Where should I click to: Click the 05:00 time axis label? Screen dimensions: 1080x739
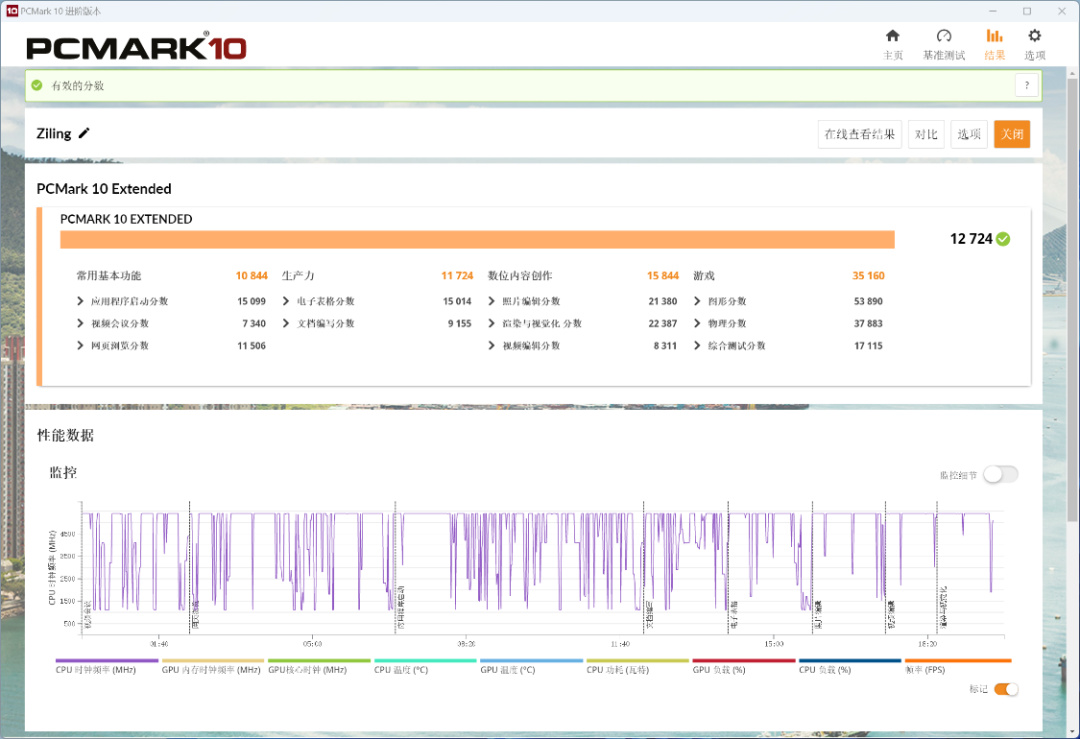(312, 644)
